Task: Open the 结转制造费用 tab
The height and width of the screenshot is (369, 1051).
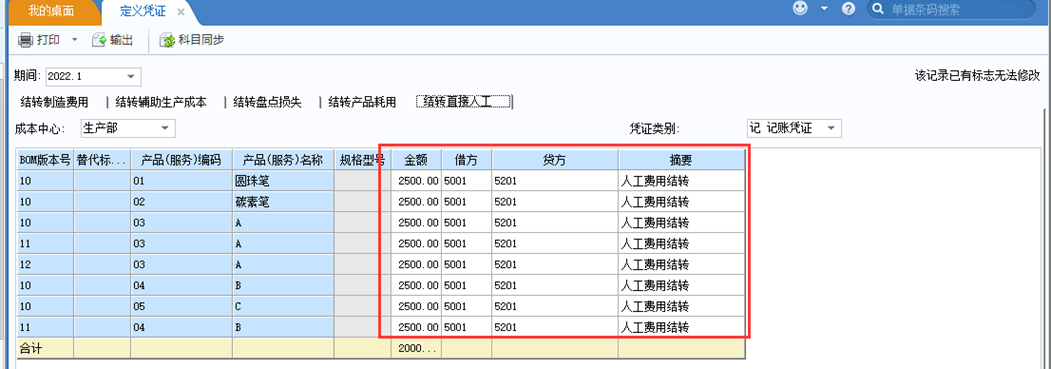Action: [x=55, y=102]
